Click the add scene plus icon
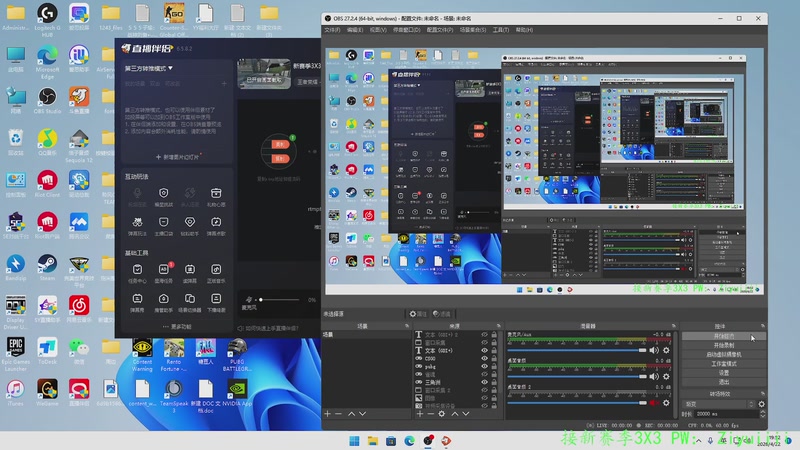 [327, 413]
